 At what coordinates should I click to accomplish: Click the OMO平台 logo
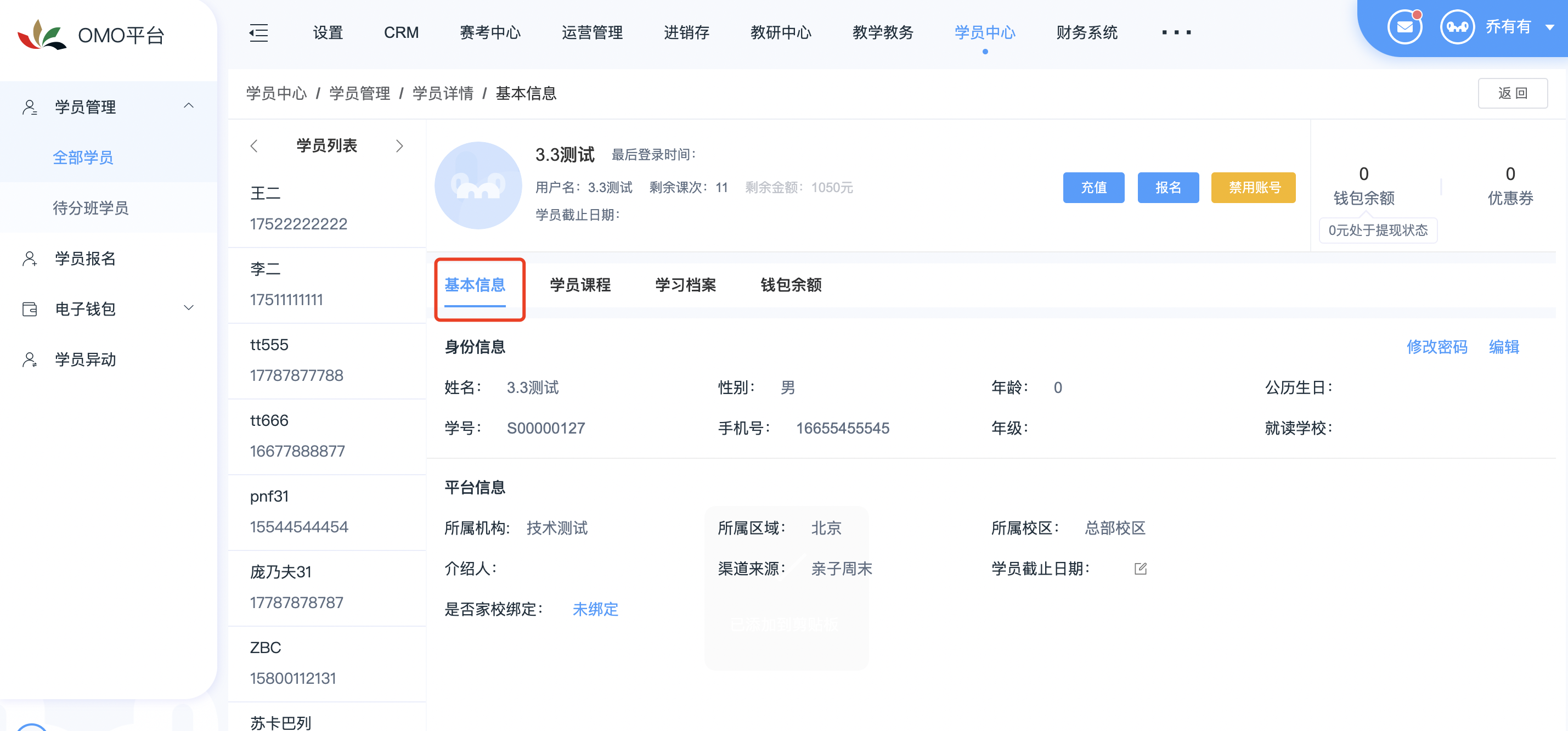click(x=91, y=35)
